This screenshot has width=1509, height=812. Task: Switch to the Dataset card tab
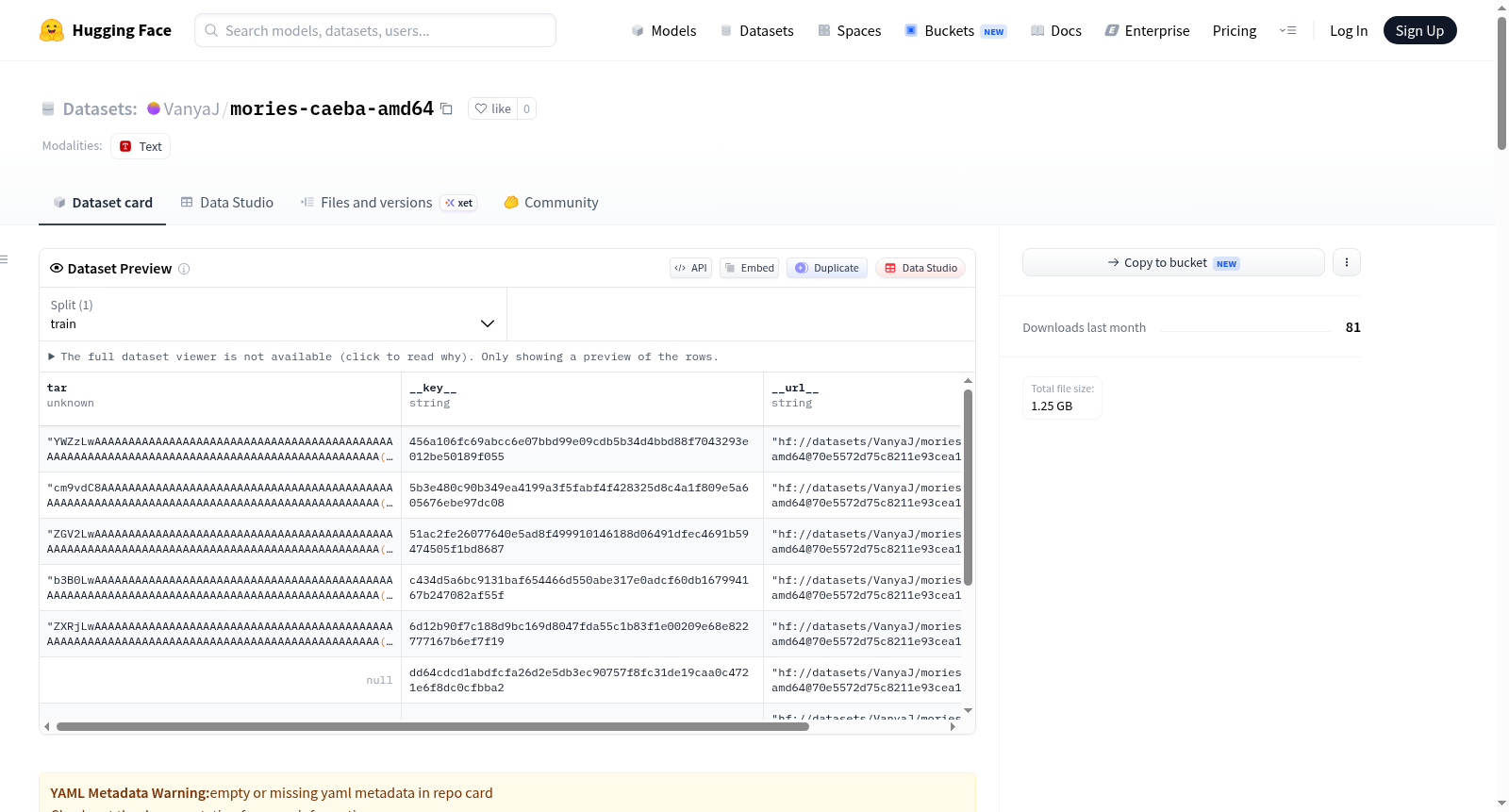pyautogui.click(x=103, y=203)
